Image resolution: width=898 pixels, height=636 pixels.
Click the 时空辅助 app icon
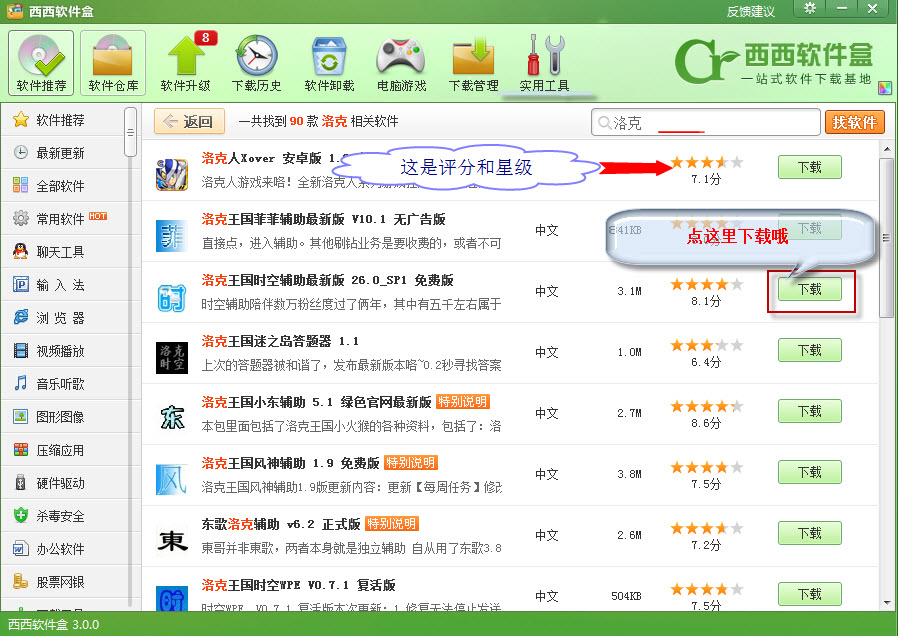pyautogui.click(x=172, y=297)
